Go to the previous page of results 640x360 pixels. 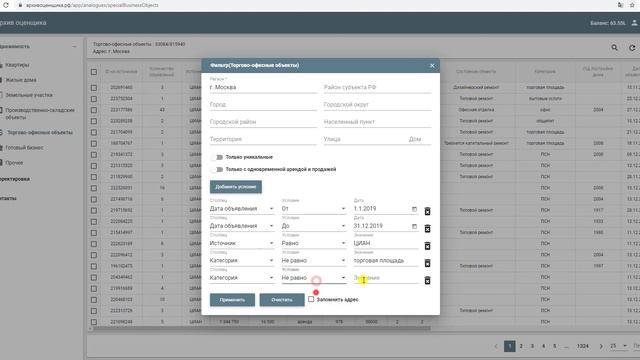coord(496,346)
